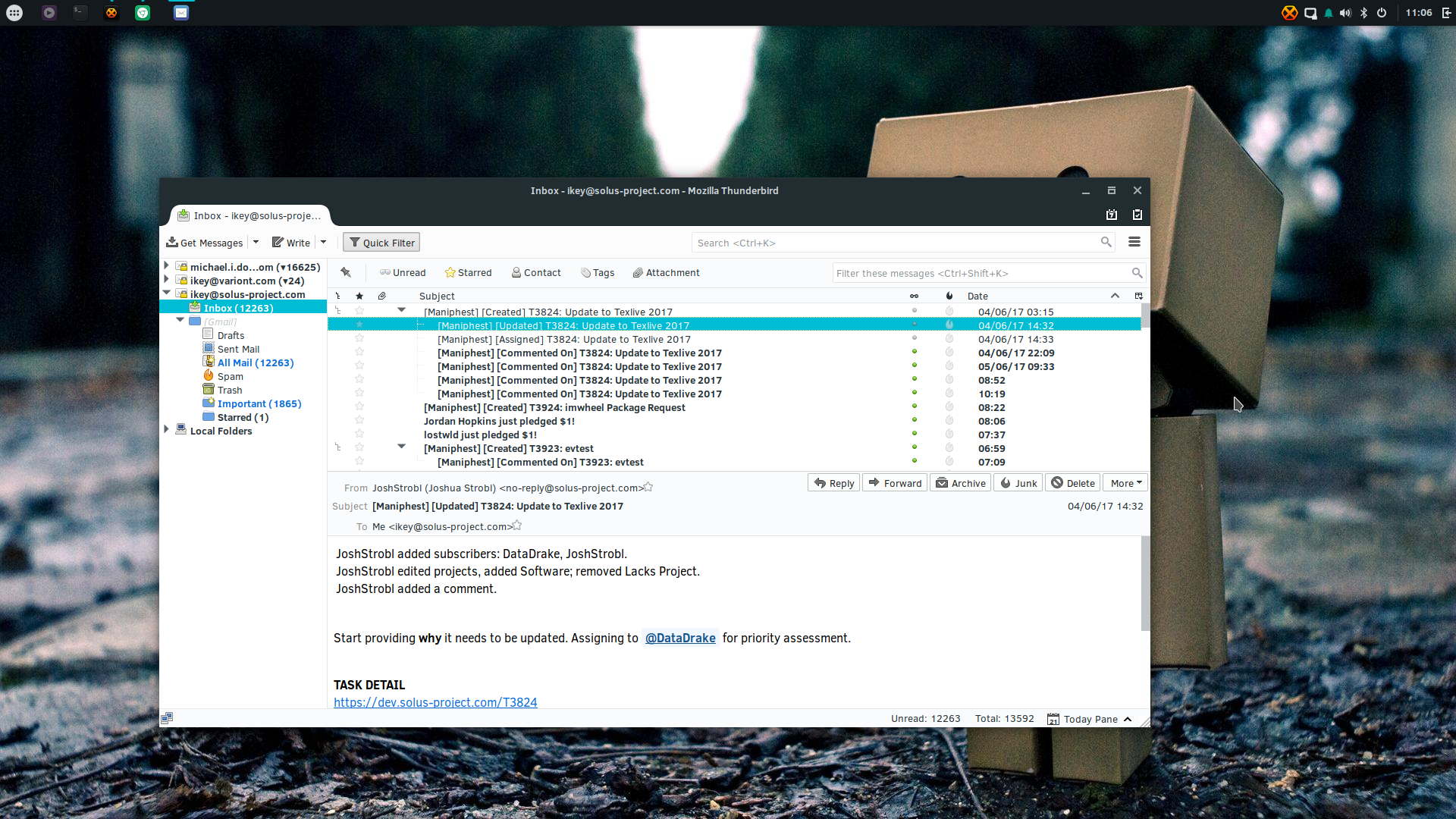Click the volume icon in system tray
The width and height of the screenshot is (1456, 819).
[1345, 13]
